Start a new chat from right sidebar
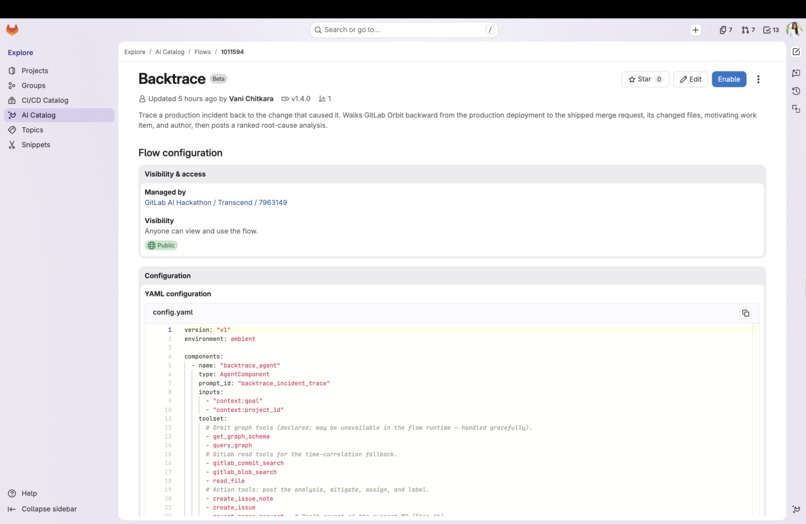Image resolution: width=806 pixels, height=524 pixels. pos(796,51)
